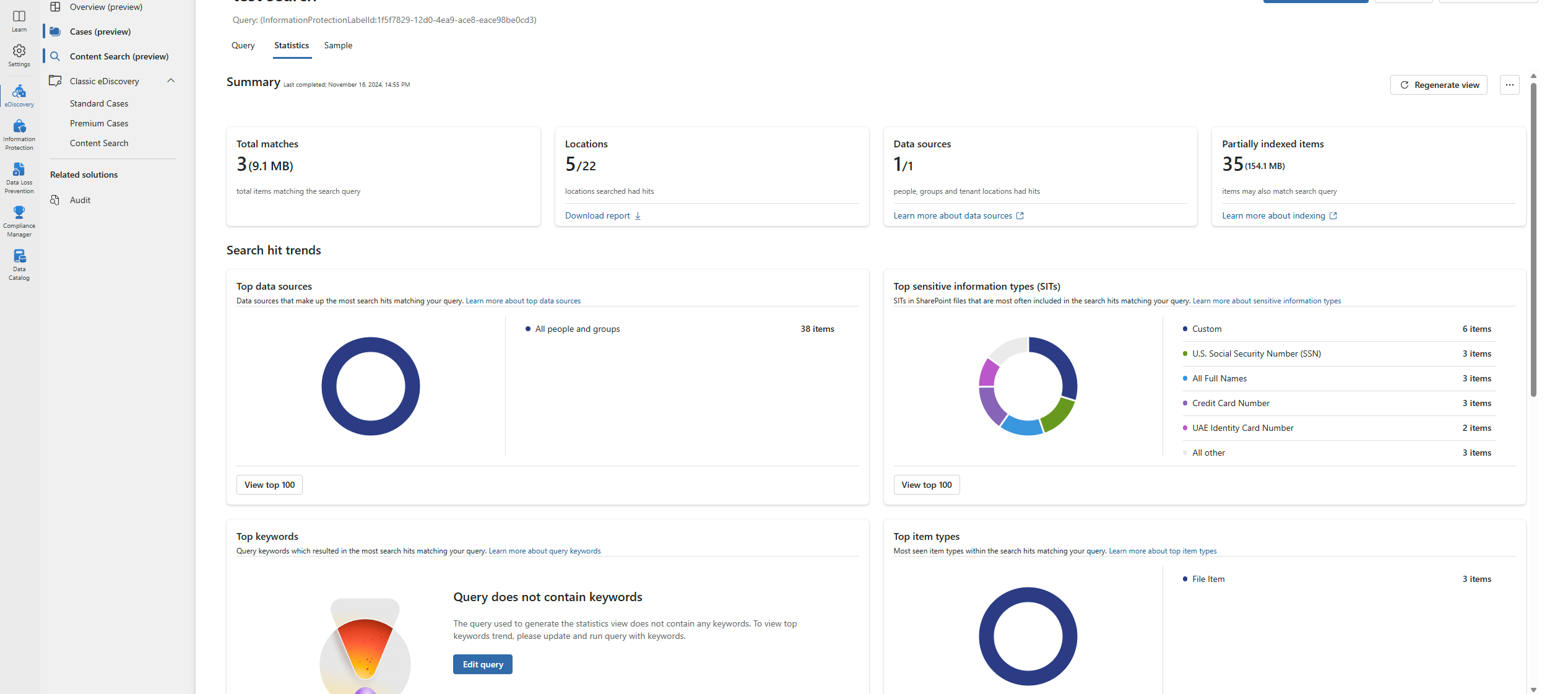1568x694 pixels.
Task: Select the Audit solution icon
Action: [x=55, y=199]
